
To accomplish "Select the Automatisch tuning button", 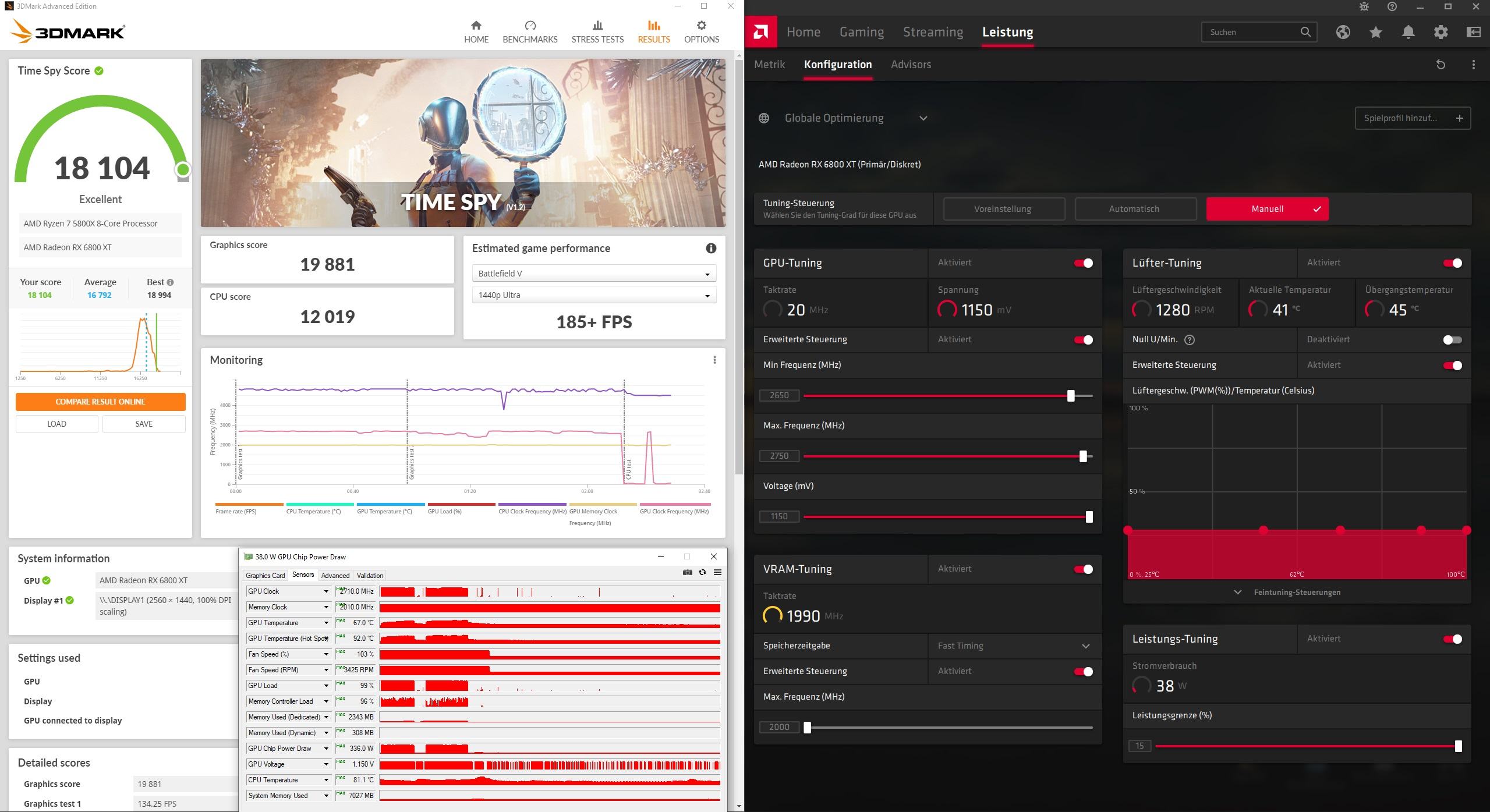I will point(1135,209).
